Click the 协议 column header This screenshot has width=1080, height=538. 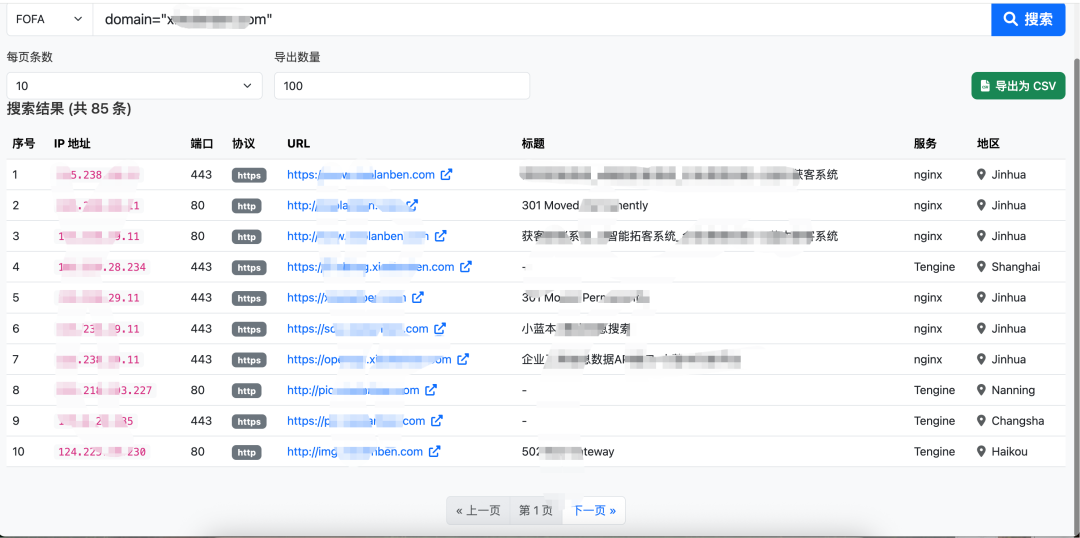[243, 144]
